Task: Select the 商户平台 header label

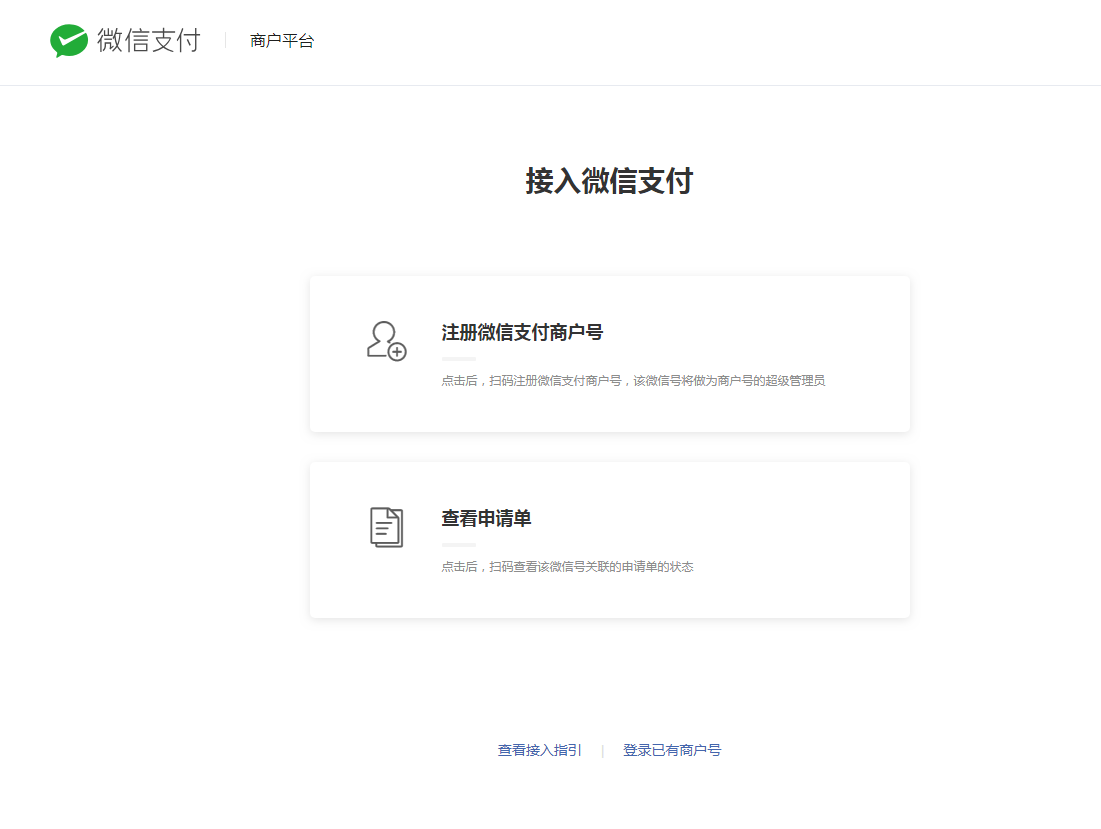Action: pyautogui.click(x=282, y=41)
